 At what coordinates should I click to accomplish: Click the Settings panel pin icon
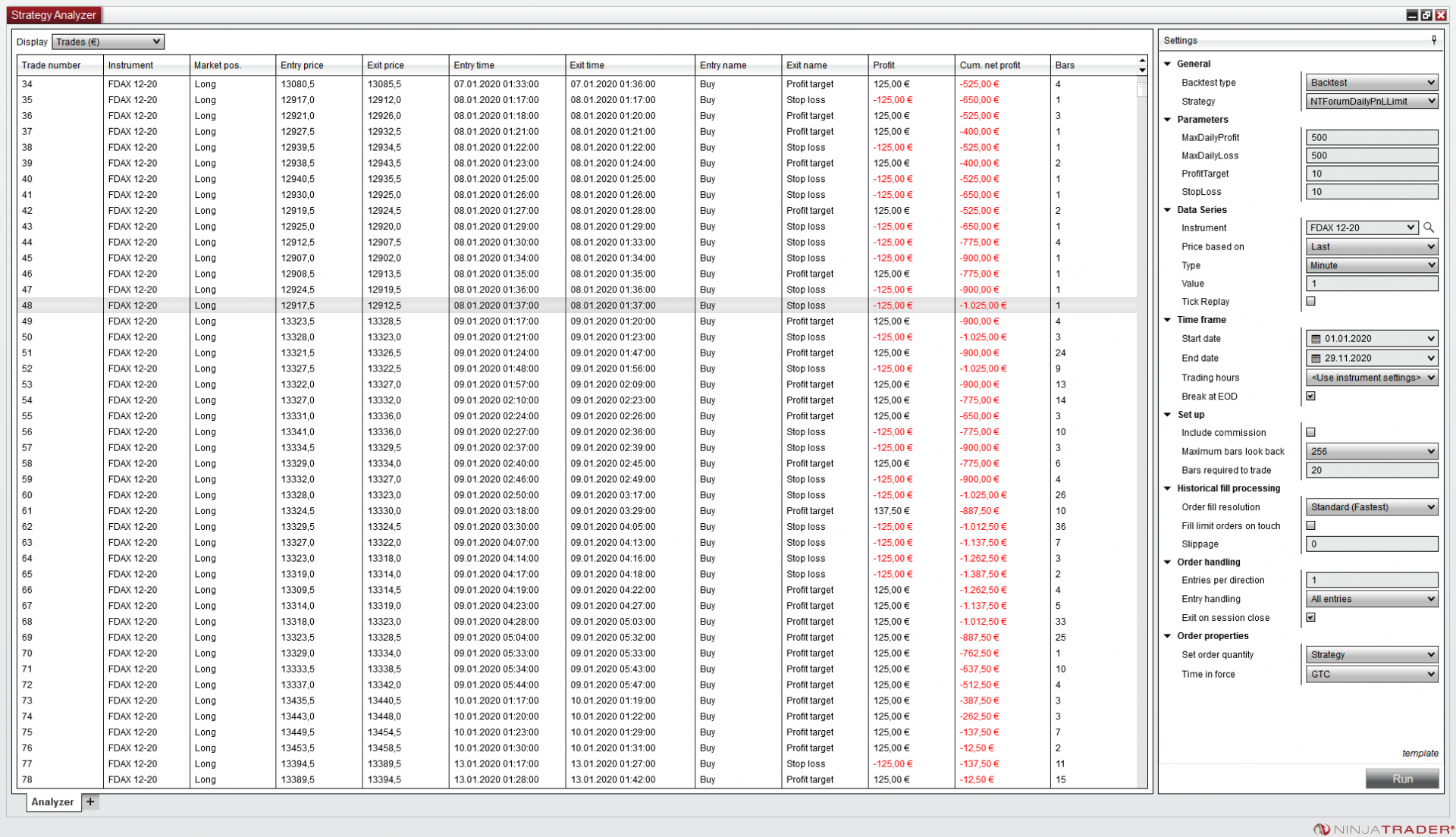(x=1433, y=40)
